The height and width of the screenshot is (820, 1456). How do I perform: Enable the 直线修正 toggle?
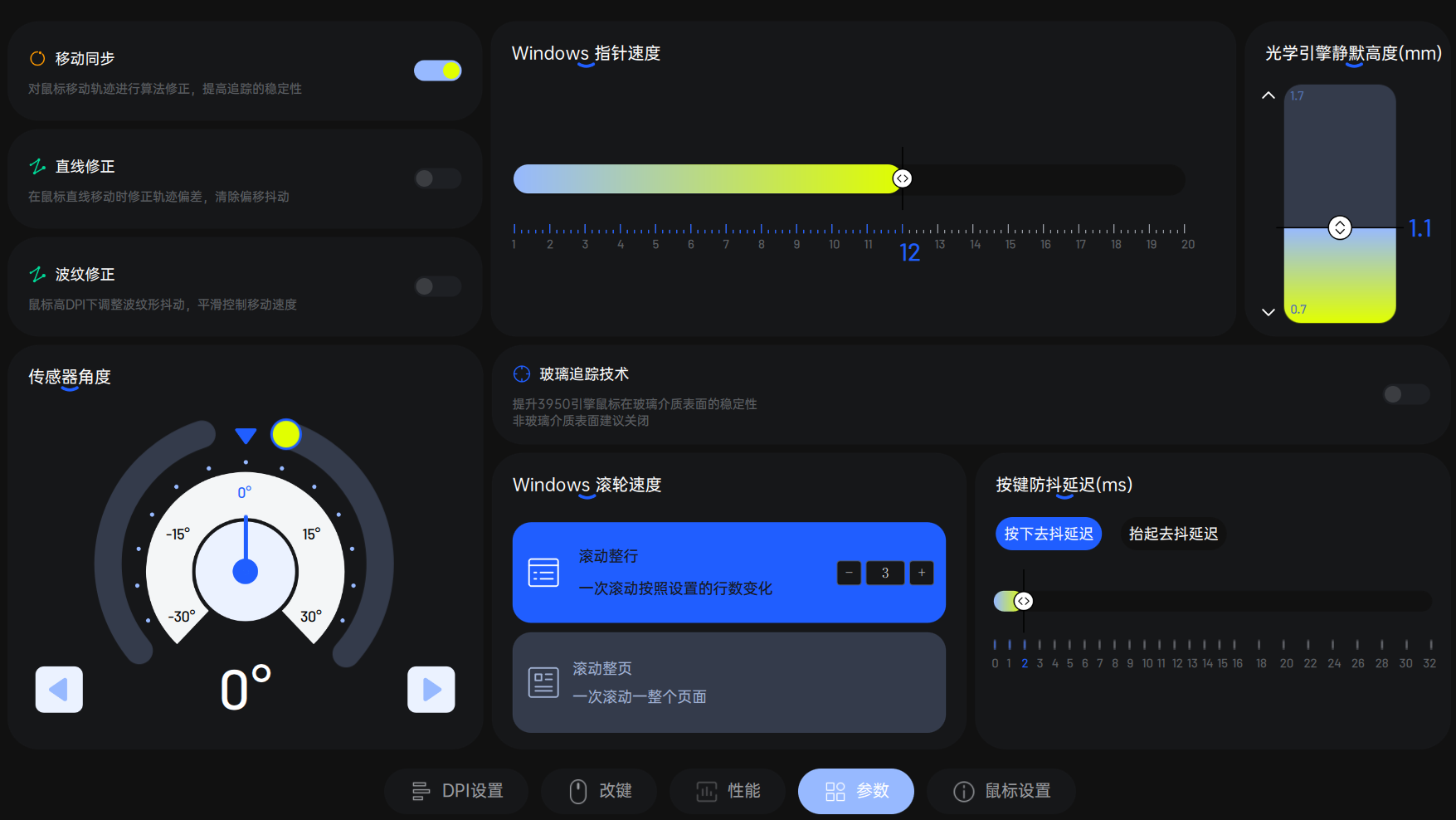(x=438, y=178)
